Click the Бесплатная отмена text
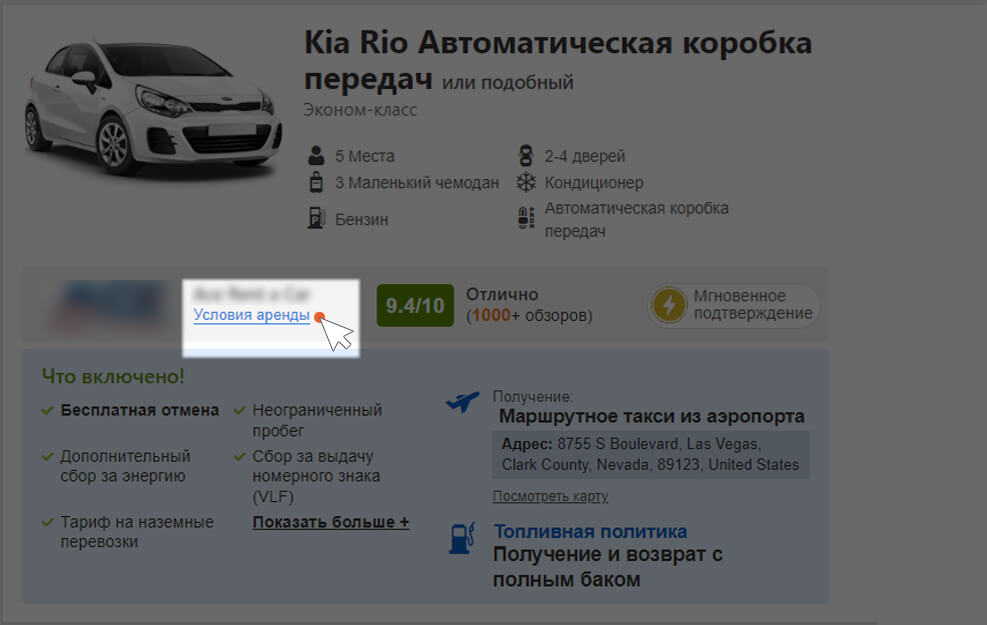This screenshot has height=625, width=987. (140, 410)
